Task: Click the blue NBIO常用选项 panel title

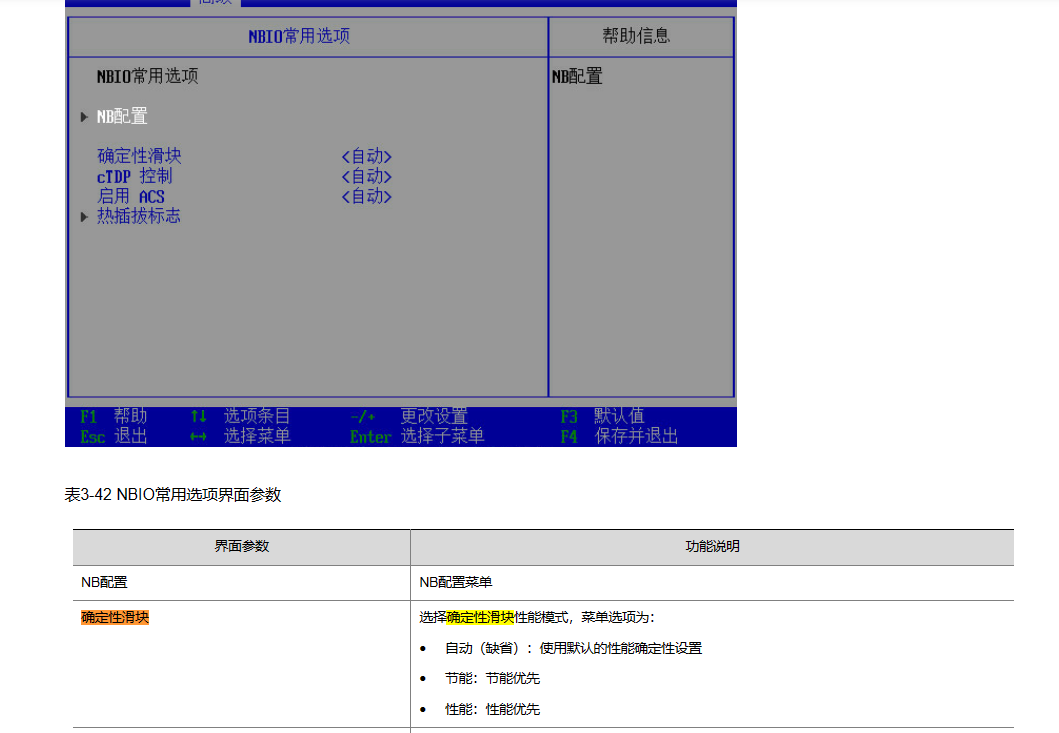Action: point(299,36)
